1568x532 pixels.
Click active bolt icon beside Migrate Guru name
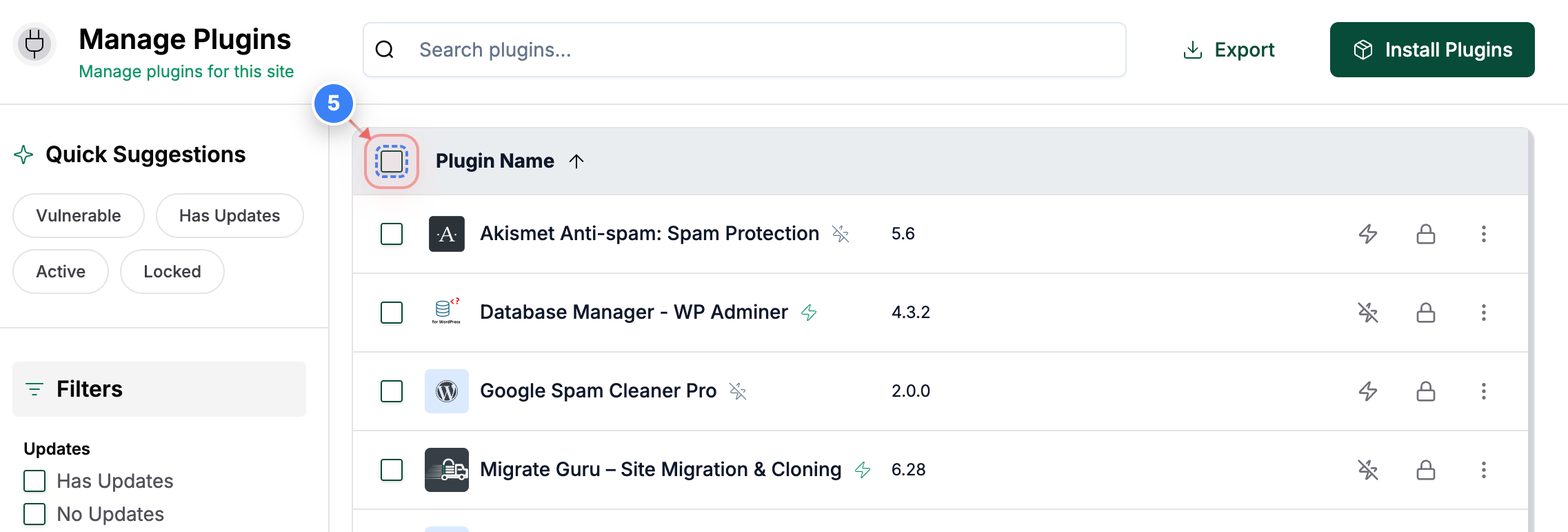click(x=863, y=470)
